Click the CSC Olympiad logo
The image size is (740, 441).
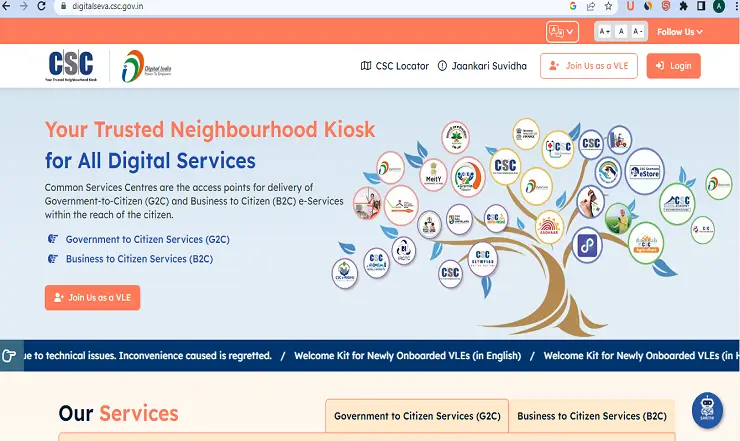coord(482,259)
